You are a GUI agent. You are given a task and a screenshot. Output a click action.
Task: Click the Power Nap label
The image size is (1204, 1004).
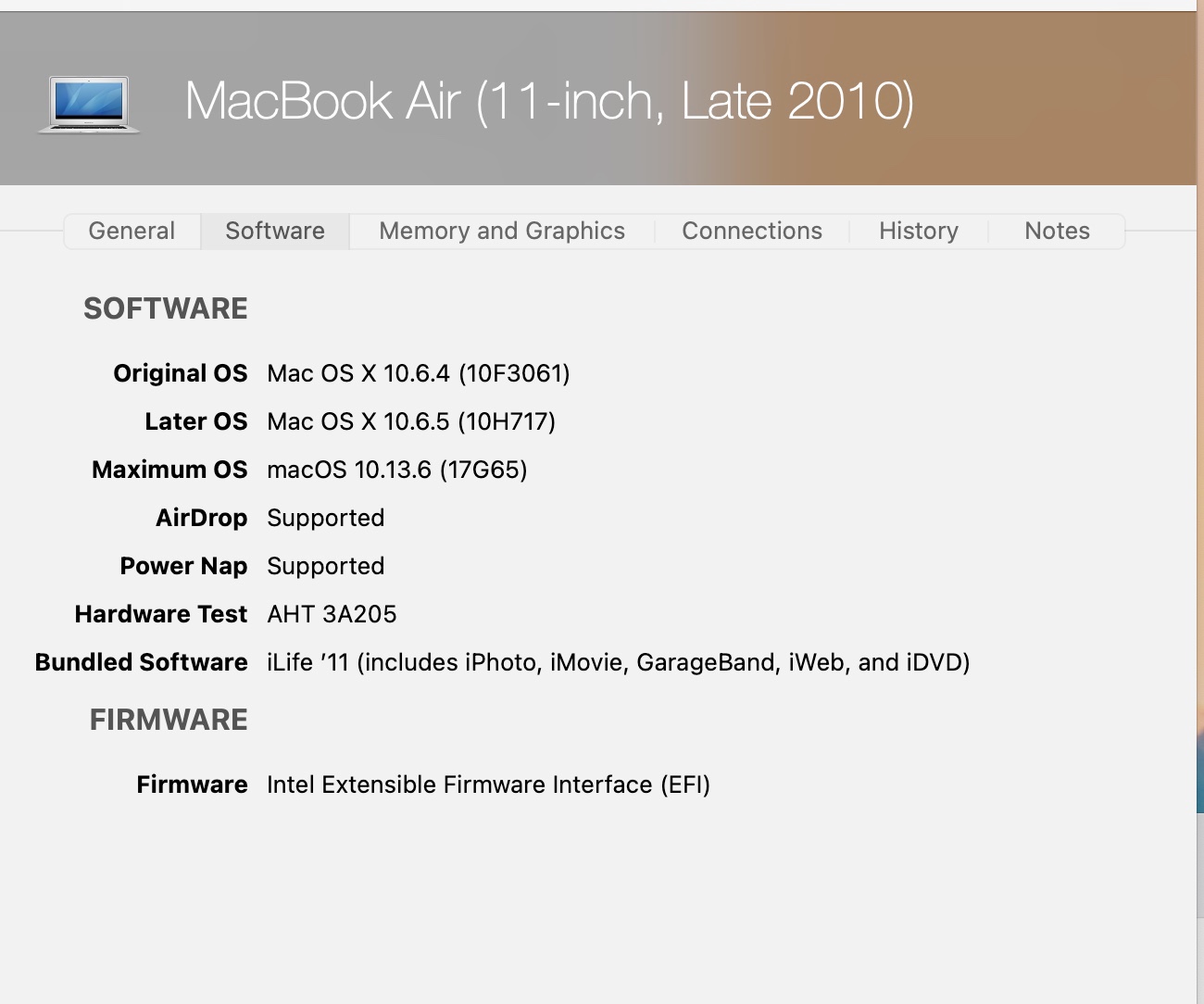click(x=183, y=566)
